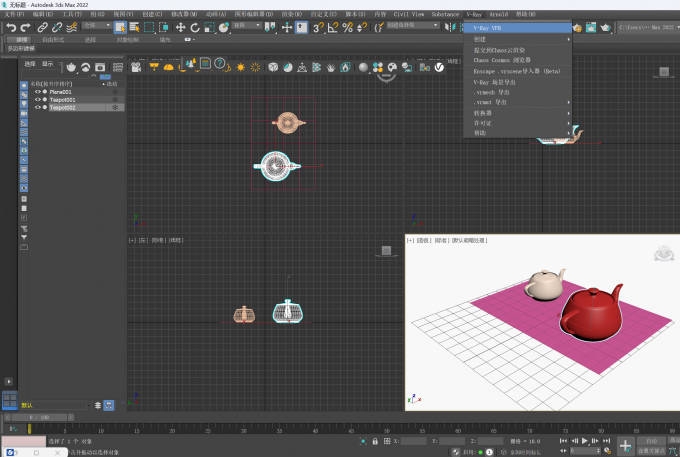
Task: Open the project path dropdown
Action: click(x=648, y=27)
